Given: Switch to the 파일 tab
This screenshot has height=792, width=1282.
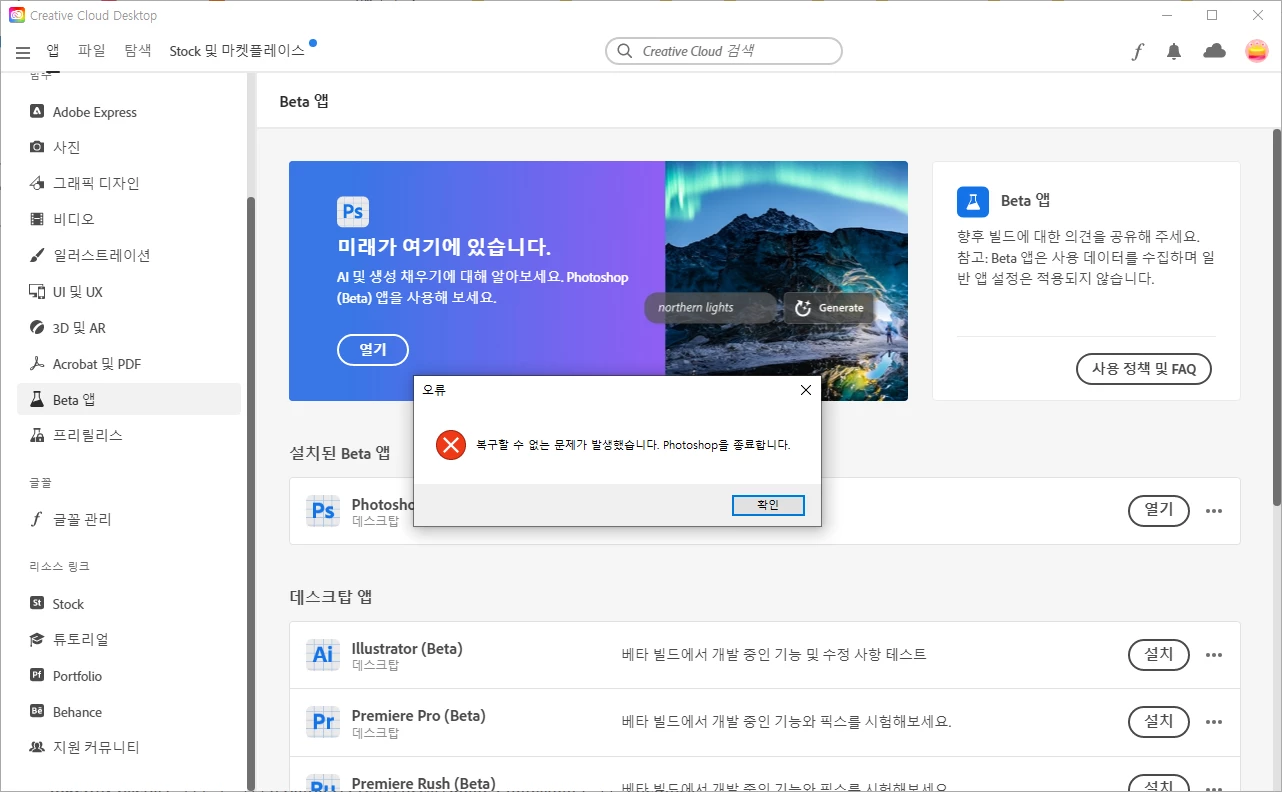Looking at the screenshot, I should pos(91,50).
